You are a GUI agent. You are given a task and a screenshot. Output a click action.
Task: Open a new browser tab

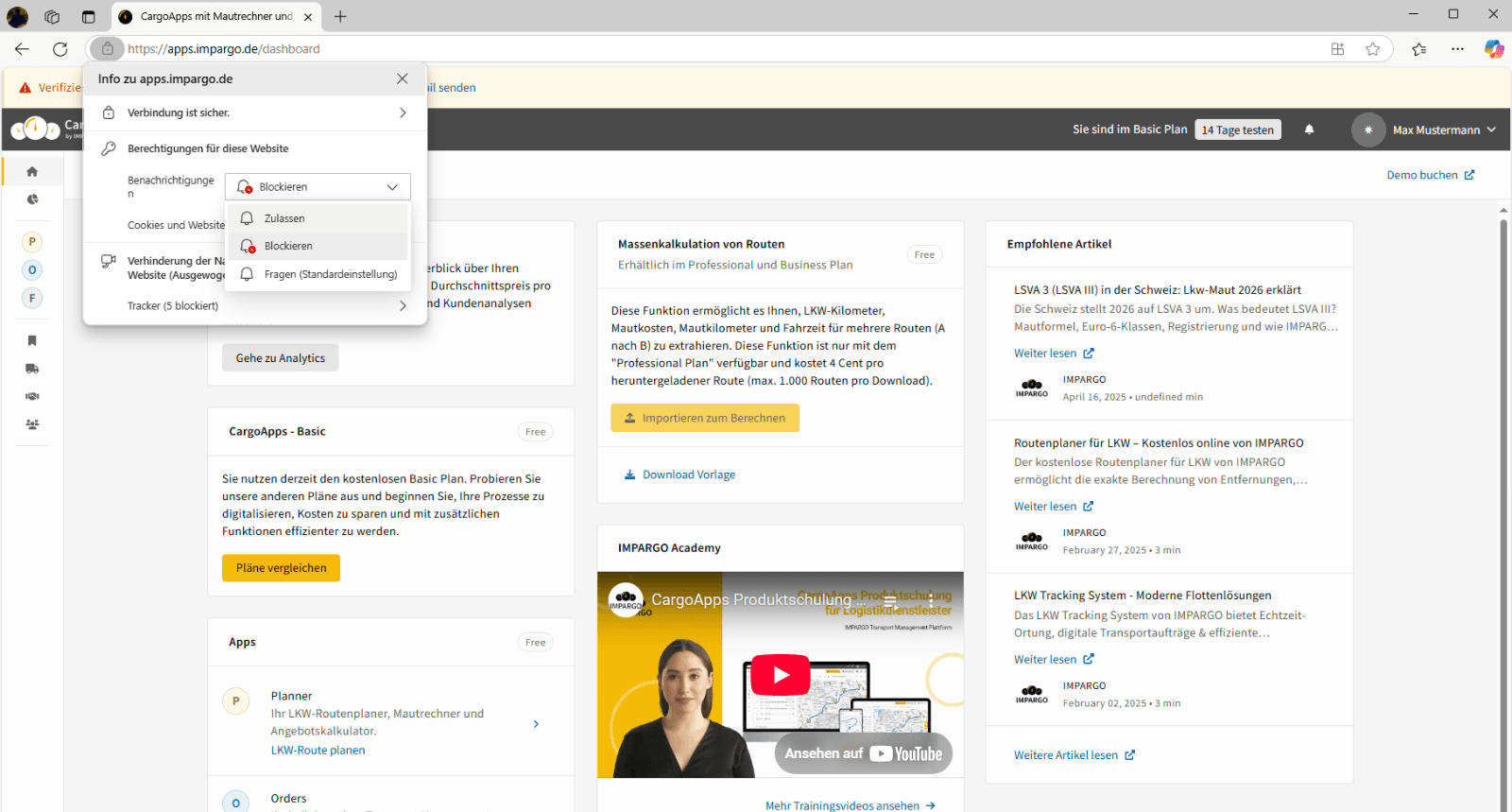(x=340, y=16)
